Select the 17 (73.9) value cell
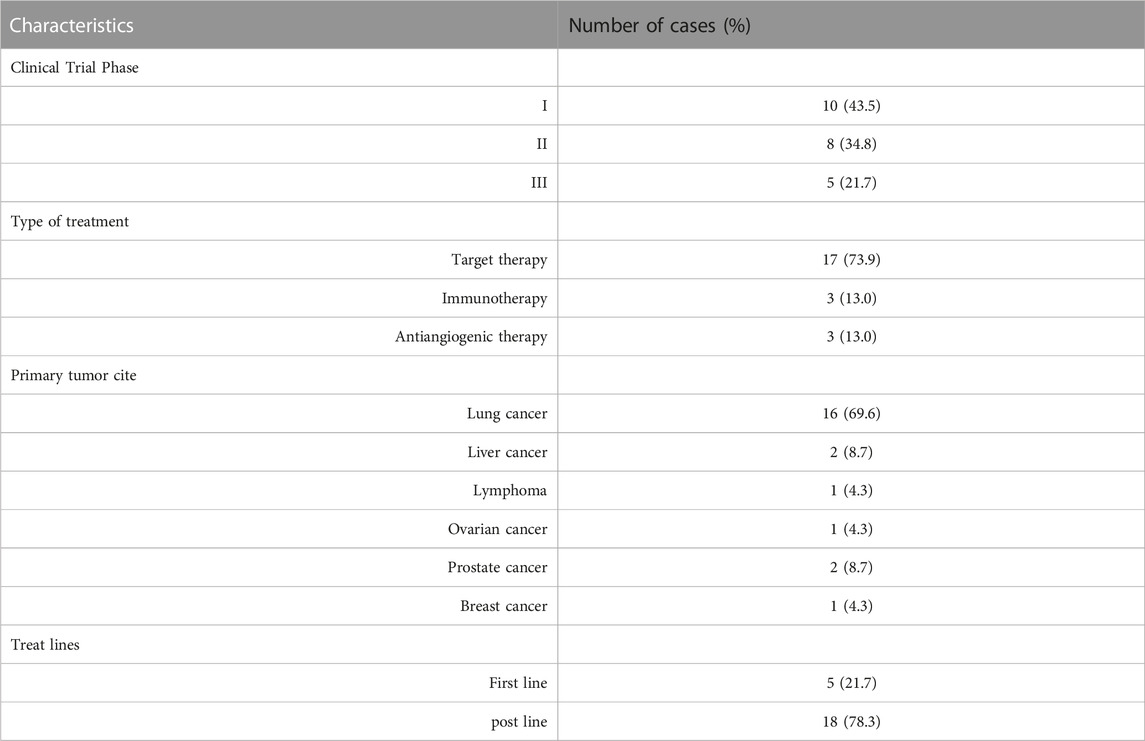 pos(851,260)
